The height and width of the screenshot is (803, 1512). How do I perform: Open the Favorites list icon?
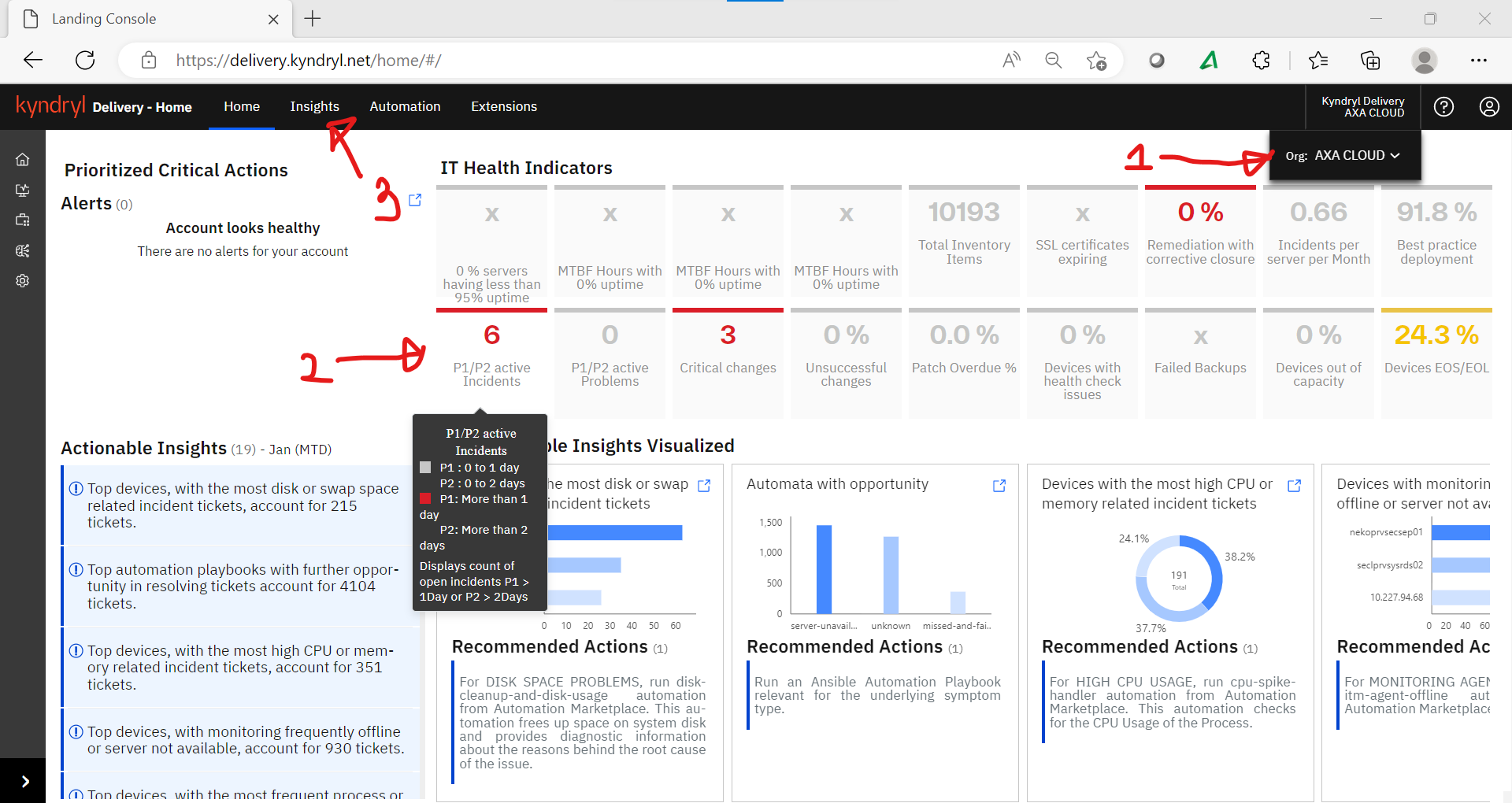point(1318,60)
